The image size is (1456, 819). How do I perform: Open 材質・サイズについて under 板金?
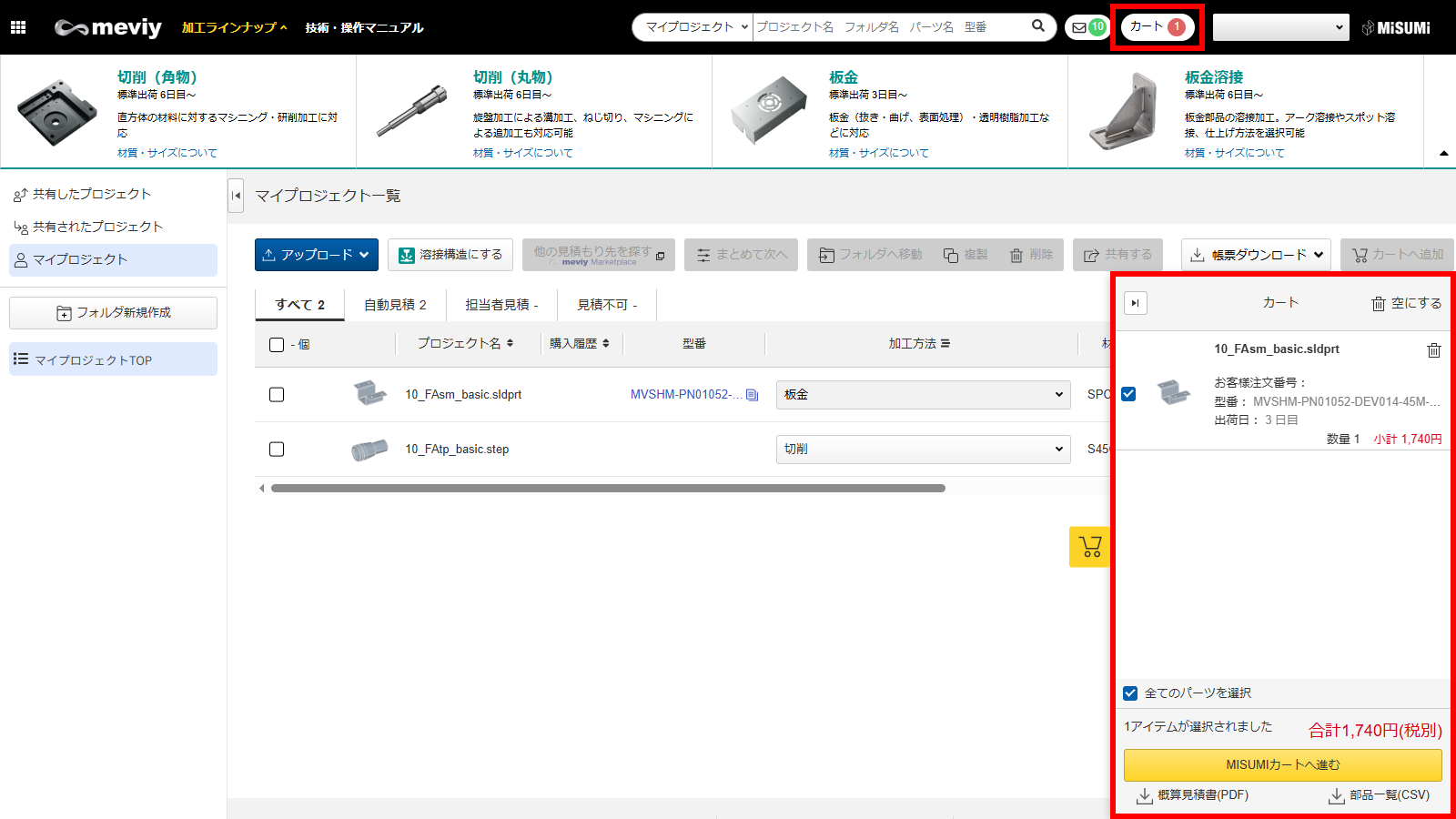878,153
